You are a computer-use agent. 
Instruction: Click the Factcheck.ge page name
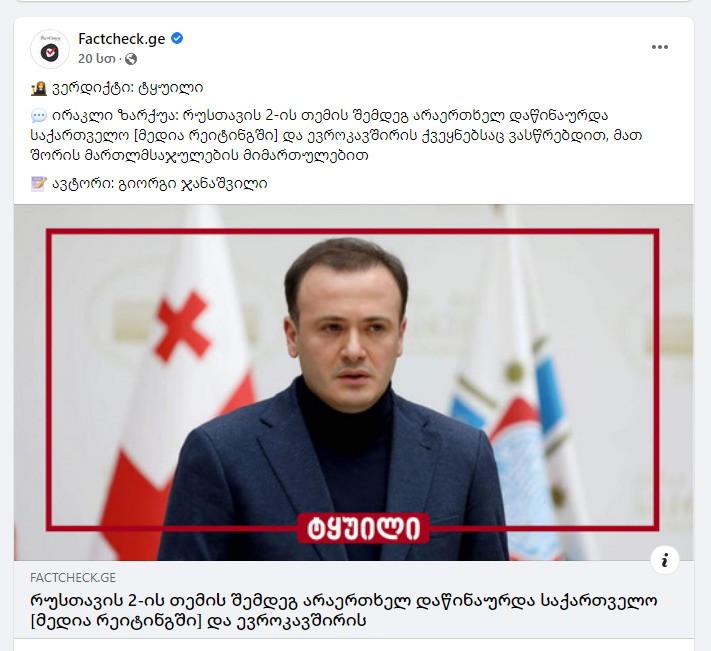point(122,39)
